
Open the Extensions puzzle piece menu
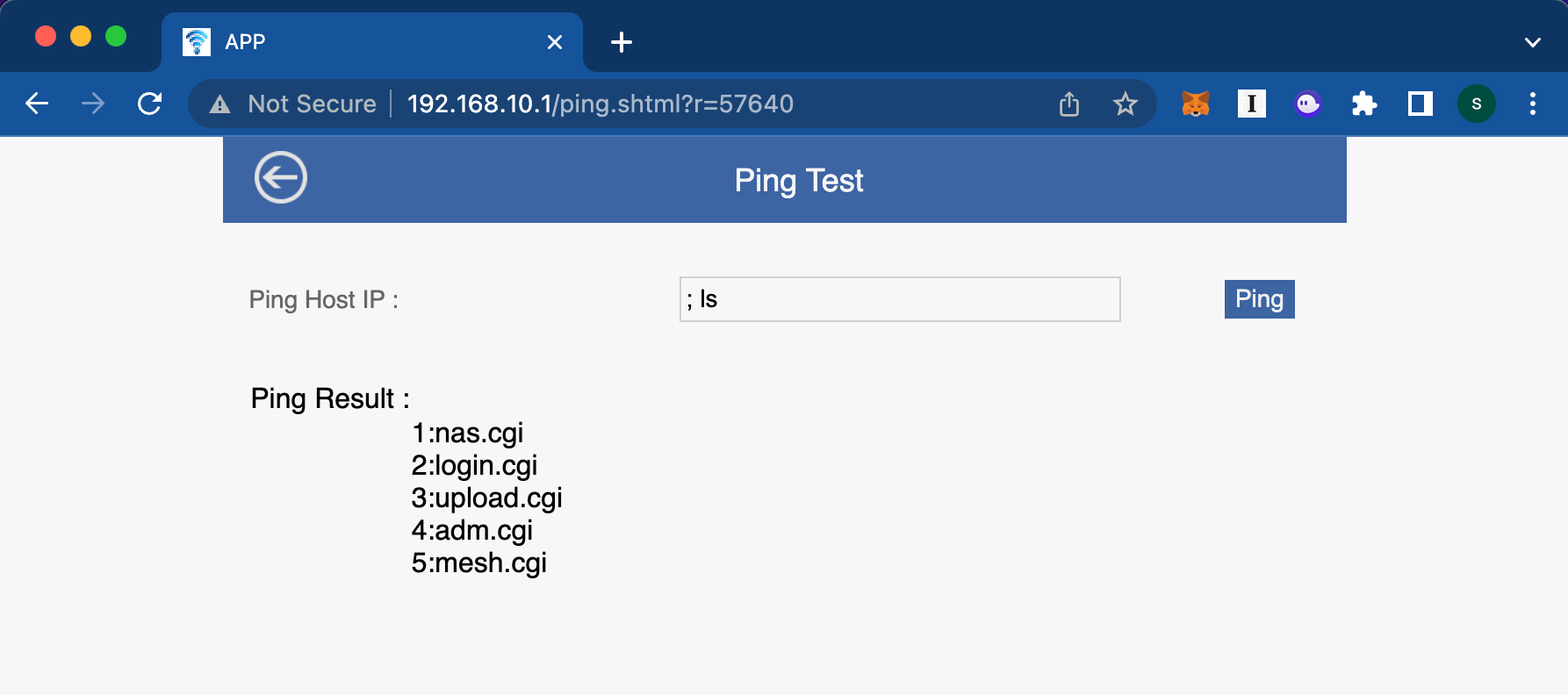1363,104
